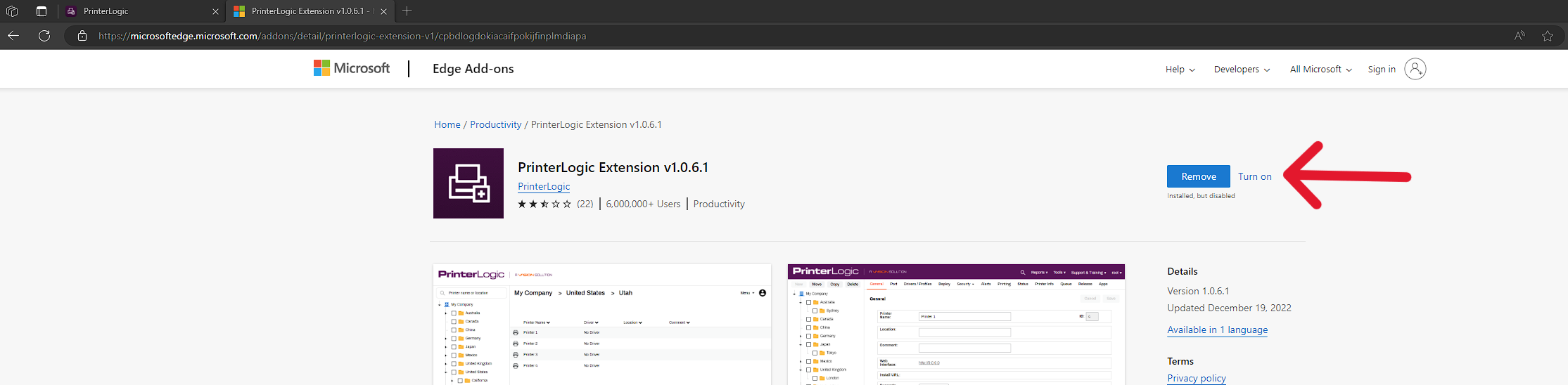
Task: Click 'Installed, but disabled' status text
Action: tap(1201, 196)
